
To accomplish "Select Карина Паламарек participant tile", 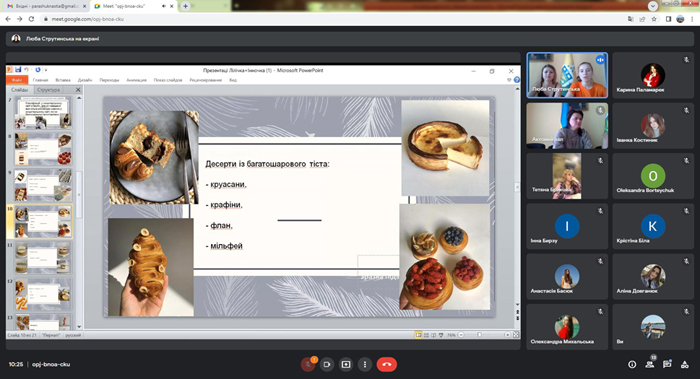I will pyautogui.click(x=653, y=75).
